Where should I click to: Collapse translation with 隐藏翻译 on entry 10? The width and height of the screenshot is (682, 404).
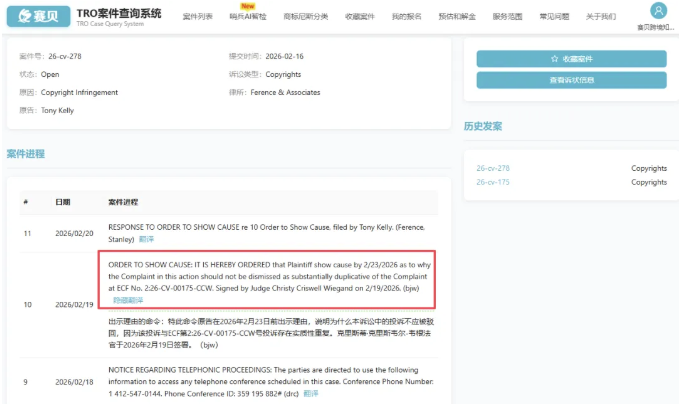pyautogui.click(x=126, y=299)
